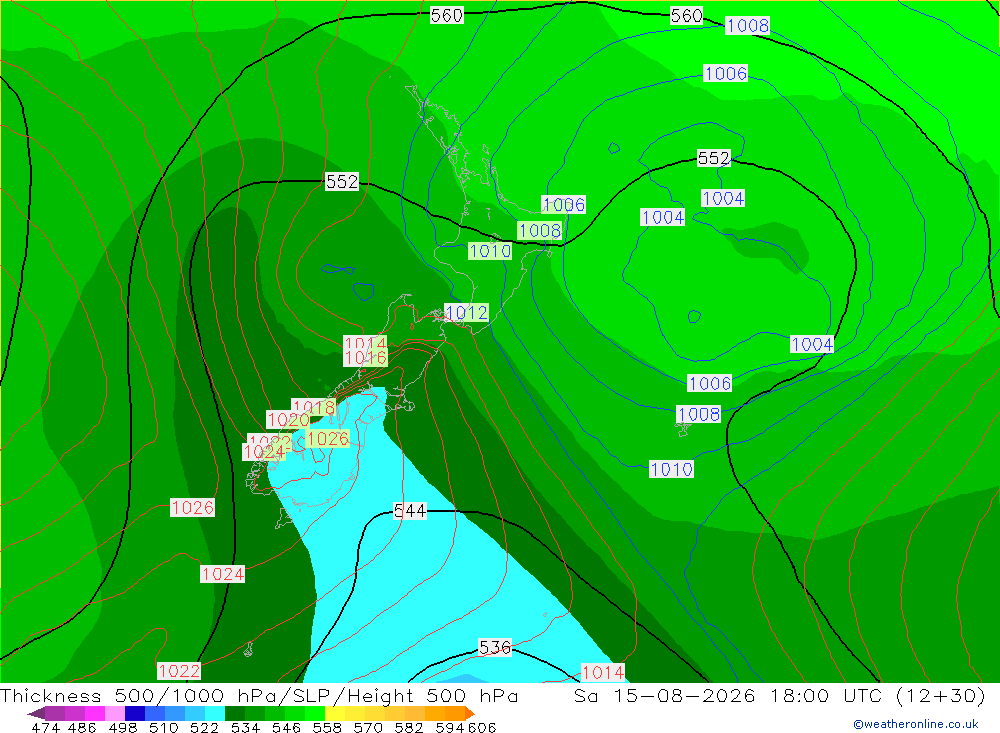Select the cyan legend swatch near 522
Viewport: 1000px width, 733px height.
click(x=215, y=713)
